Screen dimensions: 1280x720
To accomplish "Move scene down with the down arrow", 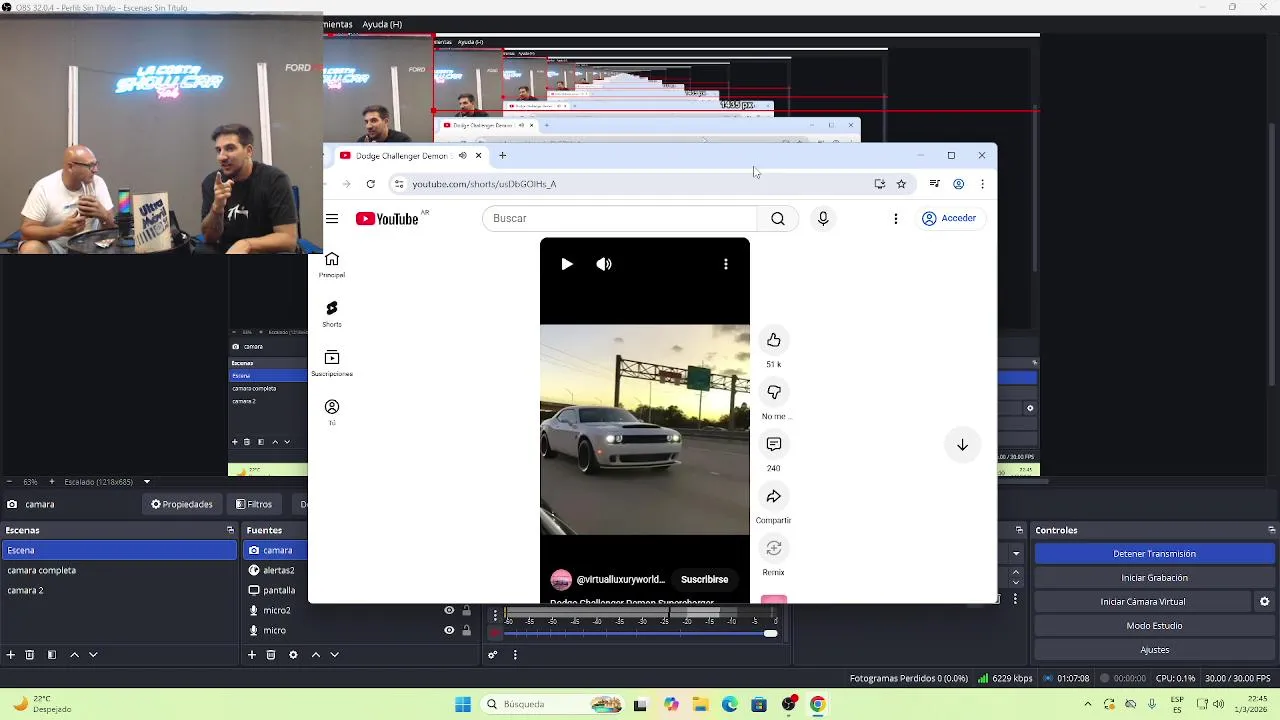I will tap(93, 655).
